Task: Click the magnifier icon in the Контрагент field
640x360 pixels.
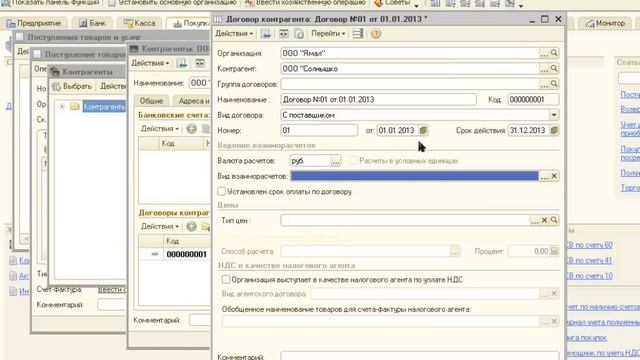Action: tap(554, 69)
